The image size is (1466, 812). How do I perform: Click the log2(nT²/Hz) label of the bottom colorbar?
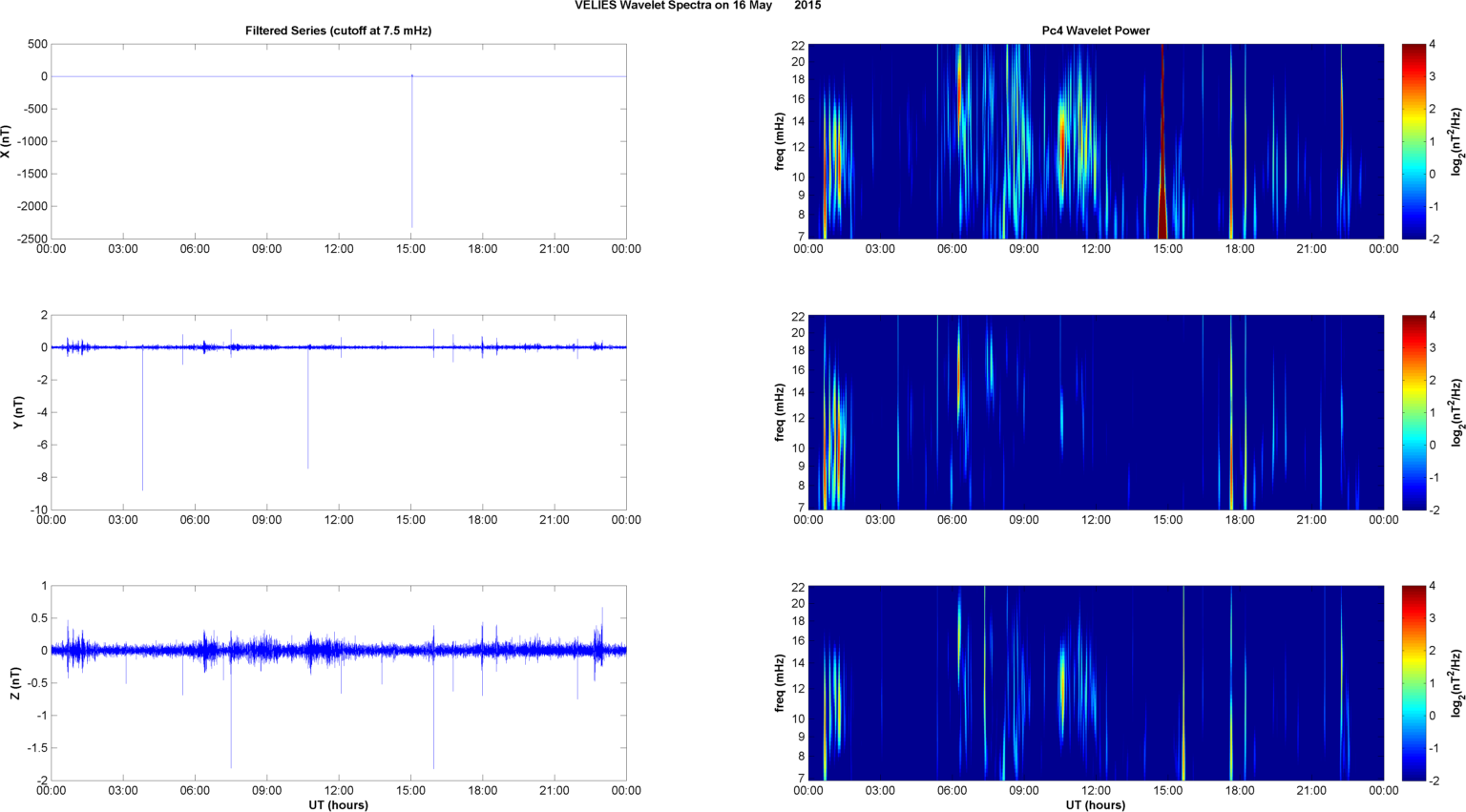tap(1456, 683)
